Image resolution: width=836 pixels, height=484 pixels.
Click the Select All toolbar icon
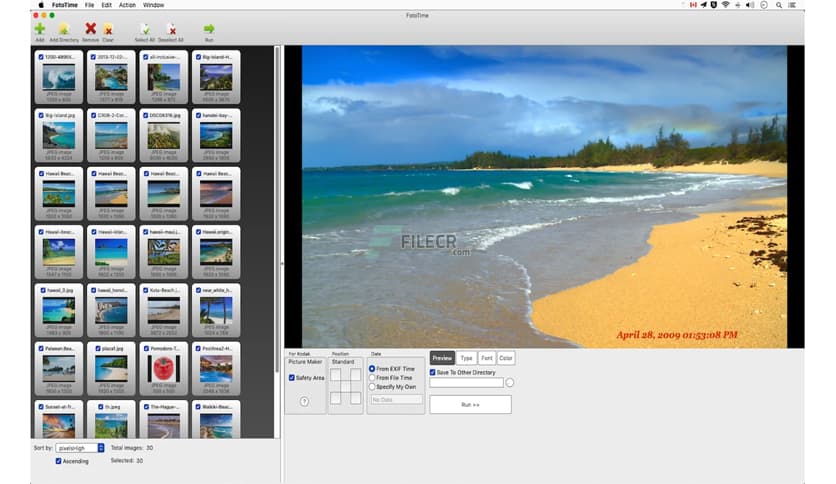(144, 29)
